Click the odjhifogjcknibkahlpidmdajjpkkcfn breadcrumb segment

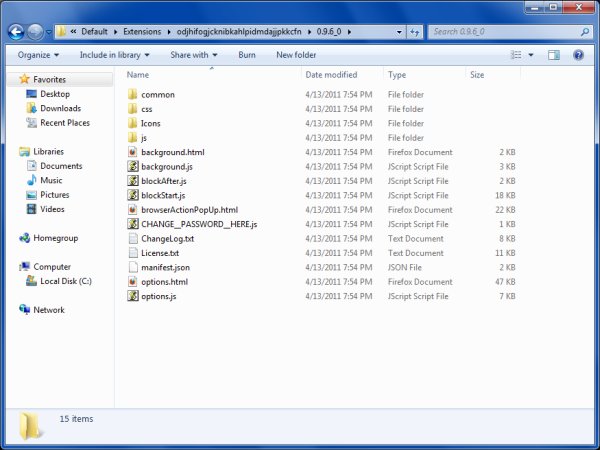[239, 32]
